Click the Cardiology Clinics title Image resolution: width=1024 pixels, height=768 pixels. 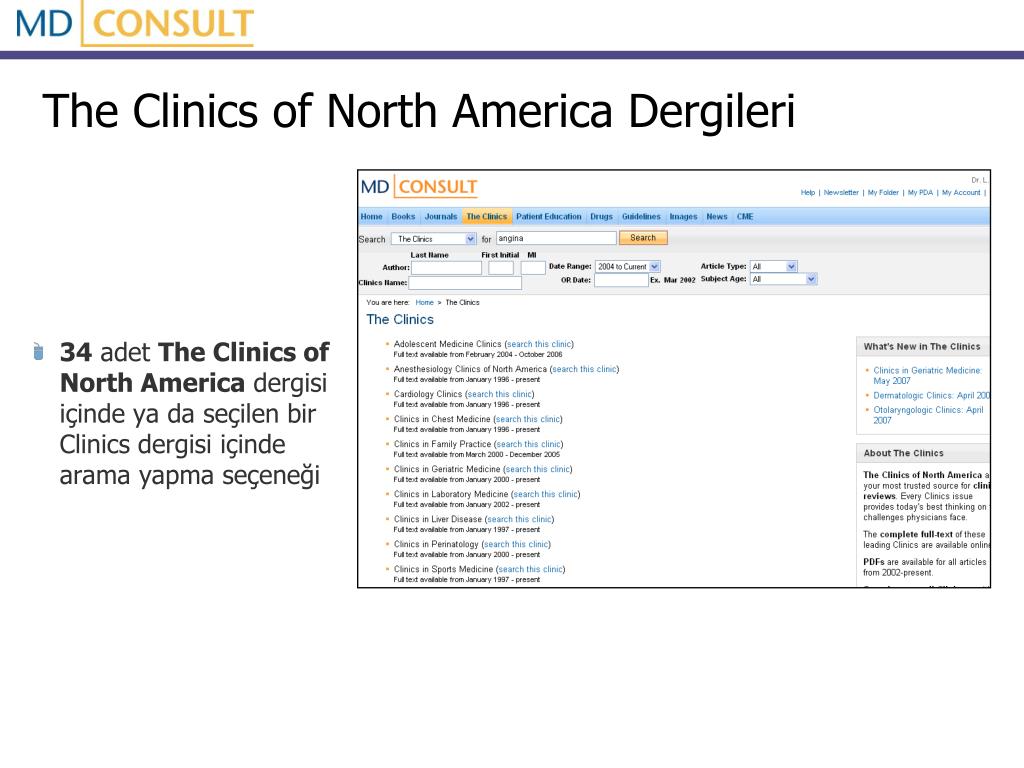tap(428, 394)
